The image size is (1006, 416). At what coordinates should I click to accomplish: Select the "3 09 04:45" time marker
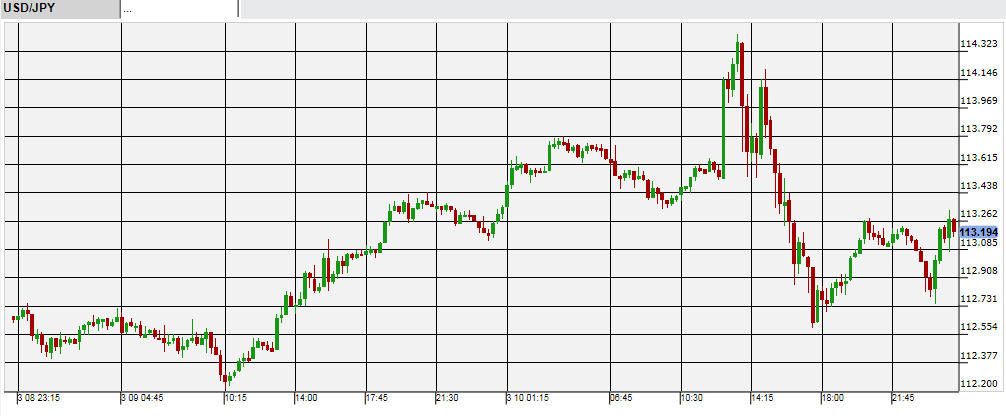[x=142, y=397]
